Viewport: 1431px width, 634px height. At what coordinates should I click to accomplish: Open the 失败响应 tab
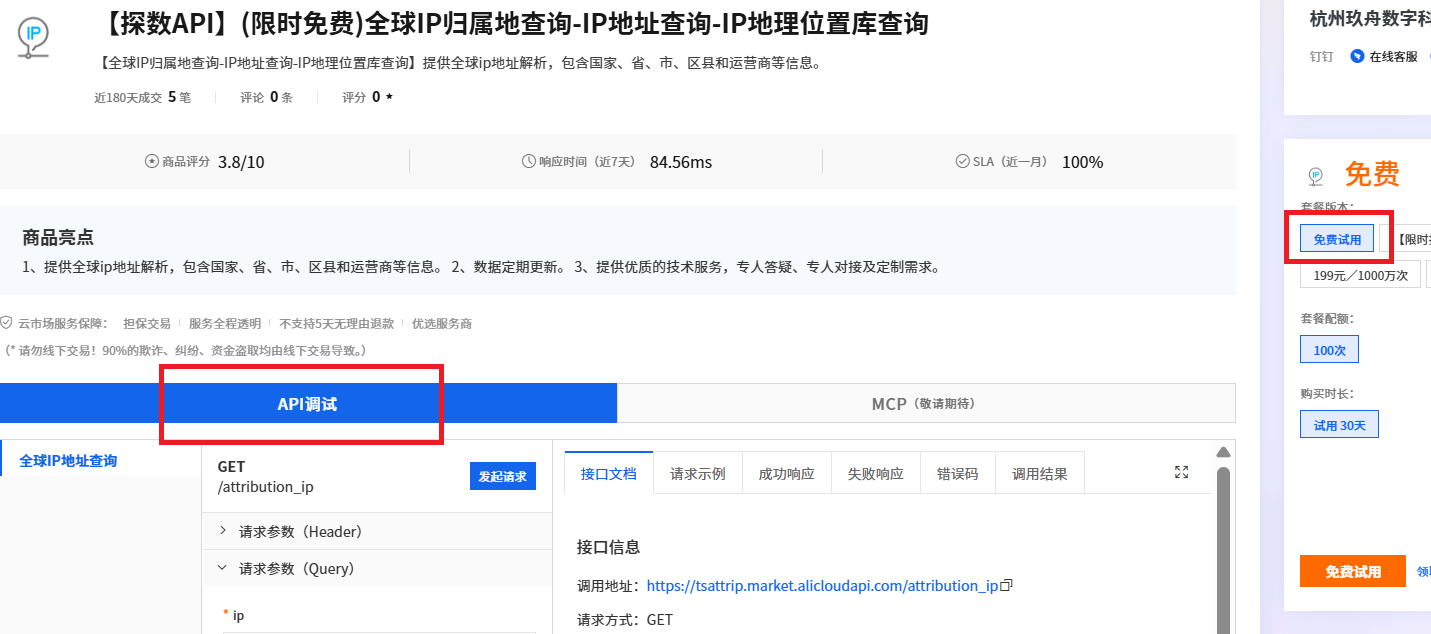pos(875,474)
